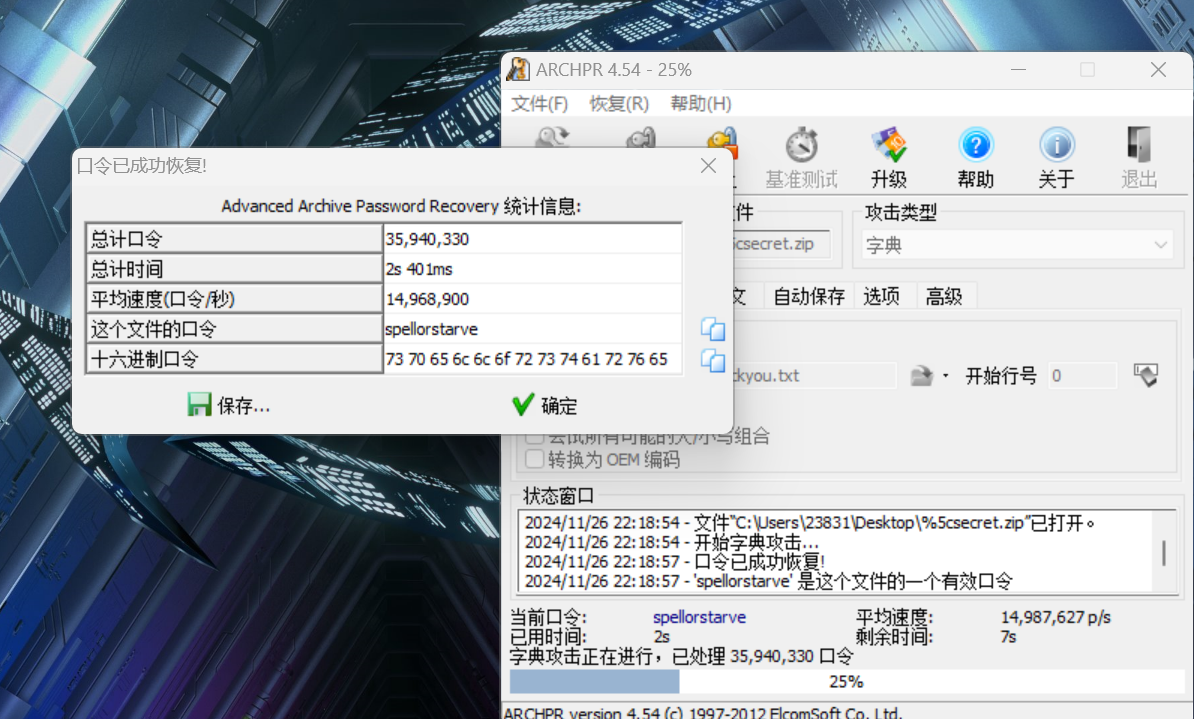Open the 文件(F) menu
Screen dimensions: 1194x719
click(x=539, y=104)
